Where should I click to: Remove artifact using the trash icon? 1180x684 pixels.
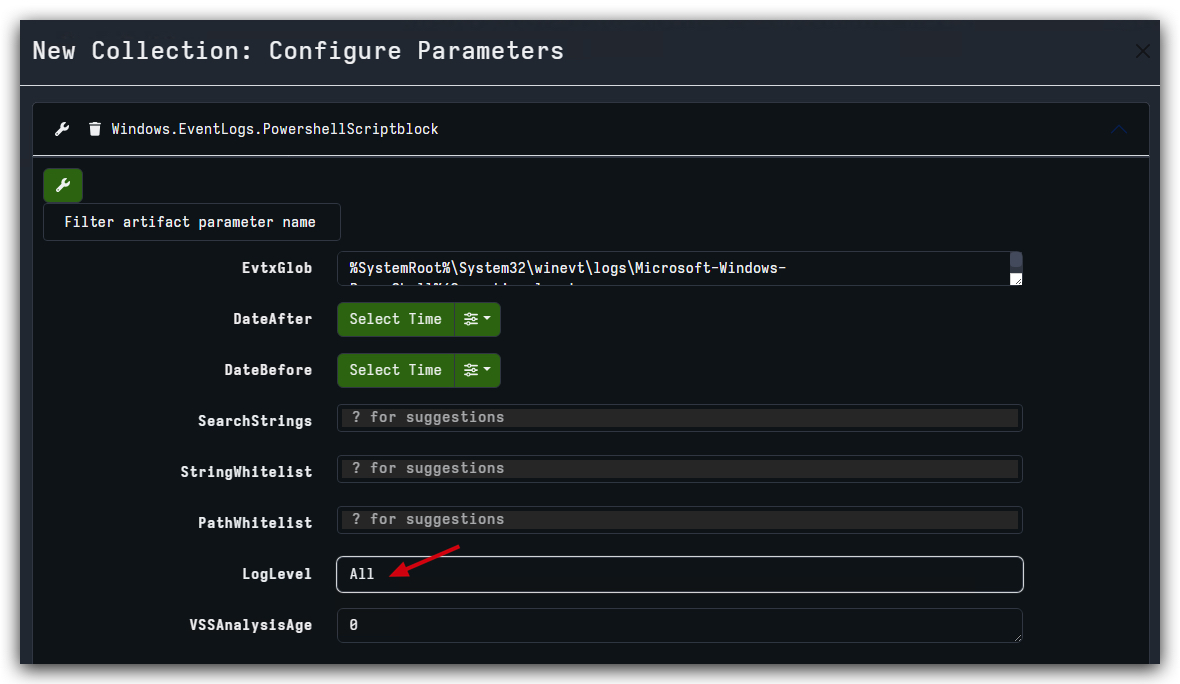[x=95, y=129]
